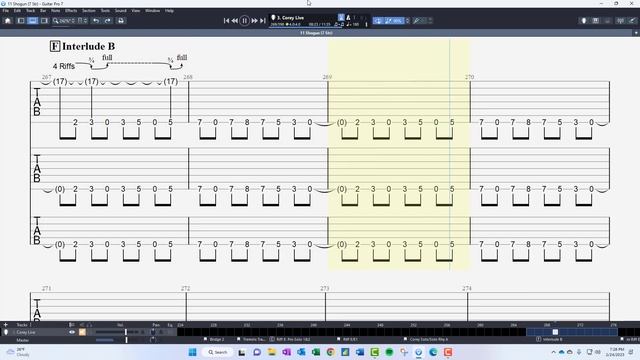Viewport: 640px width, 360px height.
Task: Open the page layout view dropdown
Action: tap(82, 21)
